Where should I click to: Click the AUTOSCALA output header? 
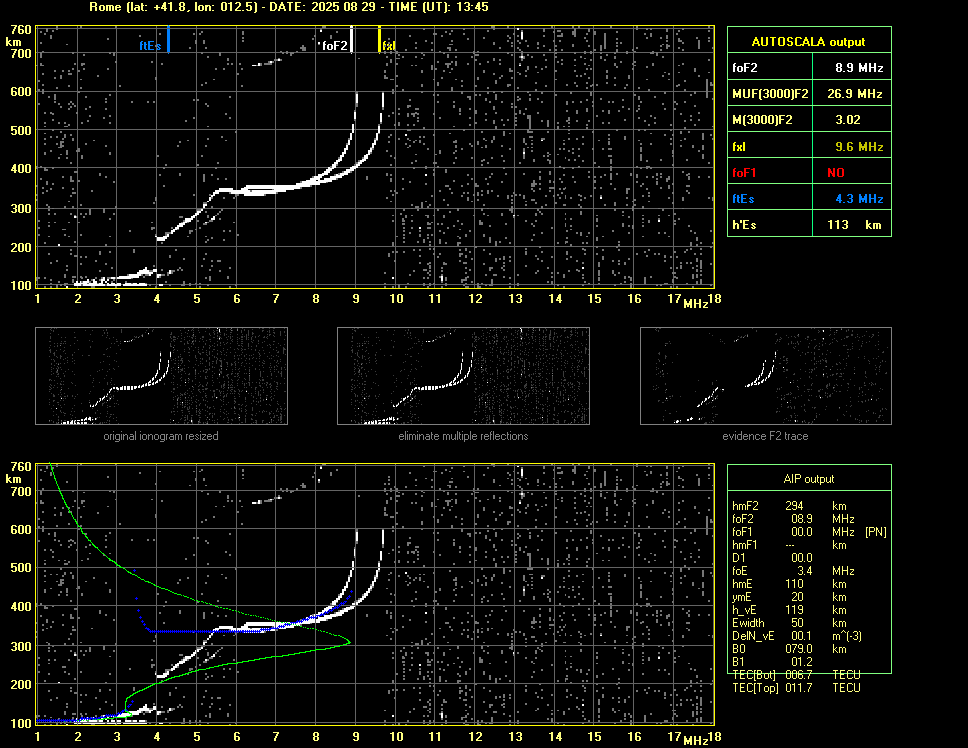(809, 42)
